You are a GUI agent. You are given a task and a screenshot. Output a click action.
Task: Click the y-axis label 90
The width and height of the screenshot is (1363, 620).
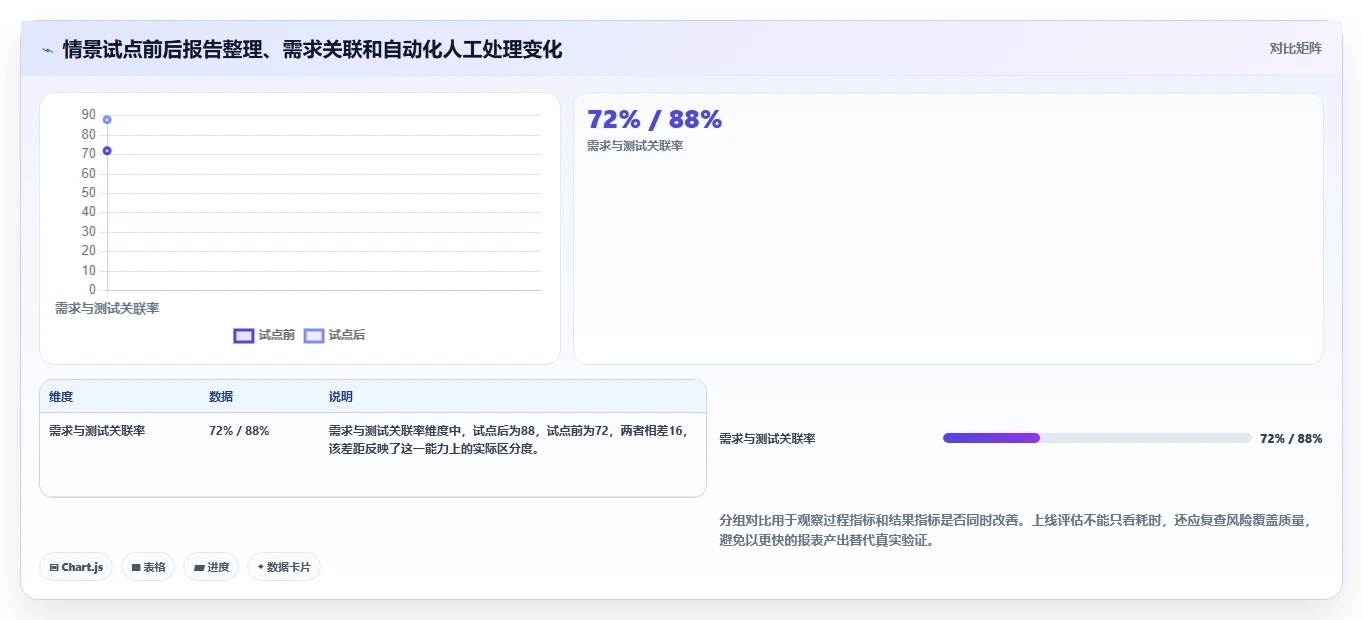(x=89, y=115)
